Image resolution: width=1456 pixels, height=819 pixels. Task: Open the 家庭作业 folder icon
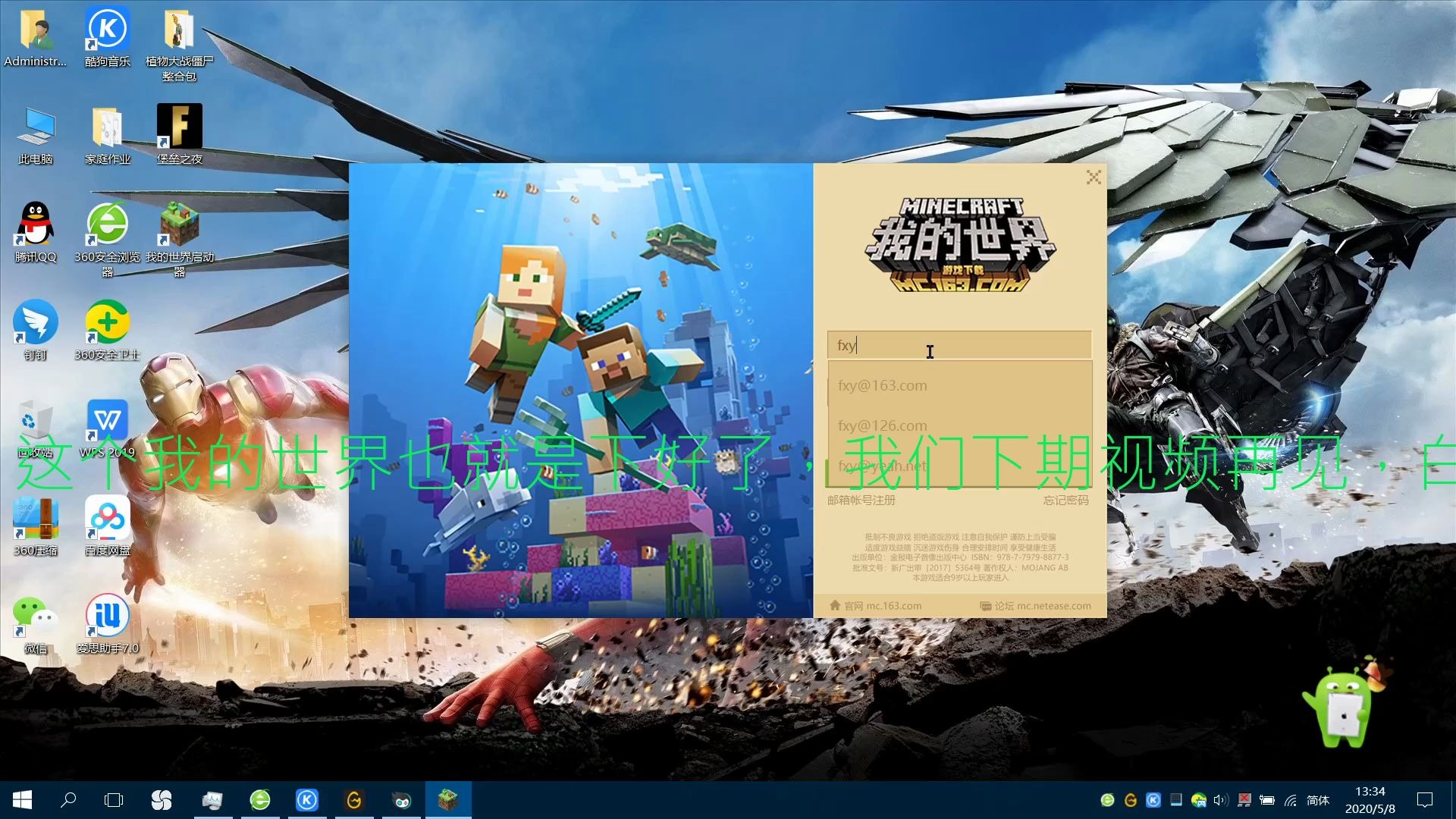coord(108,136)
